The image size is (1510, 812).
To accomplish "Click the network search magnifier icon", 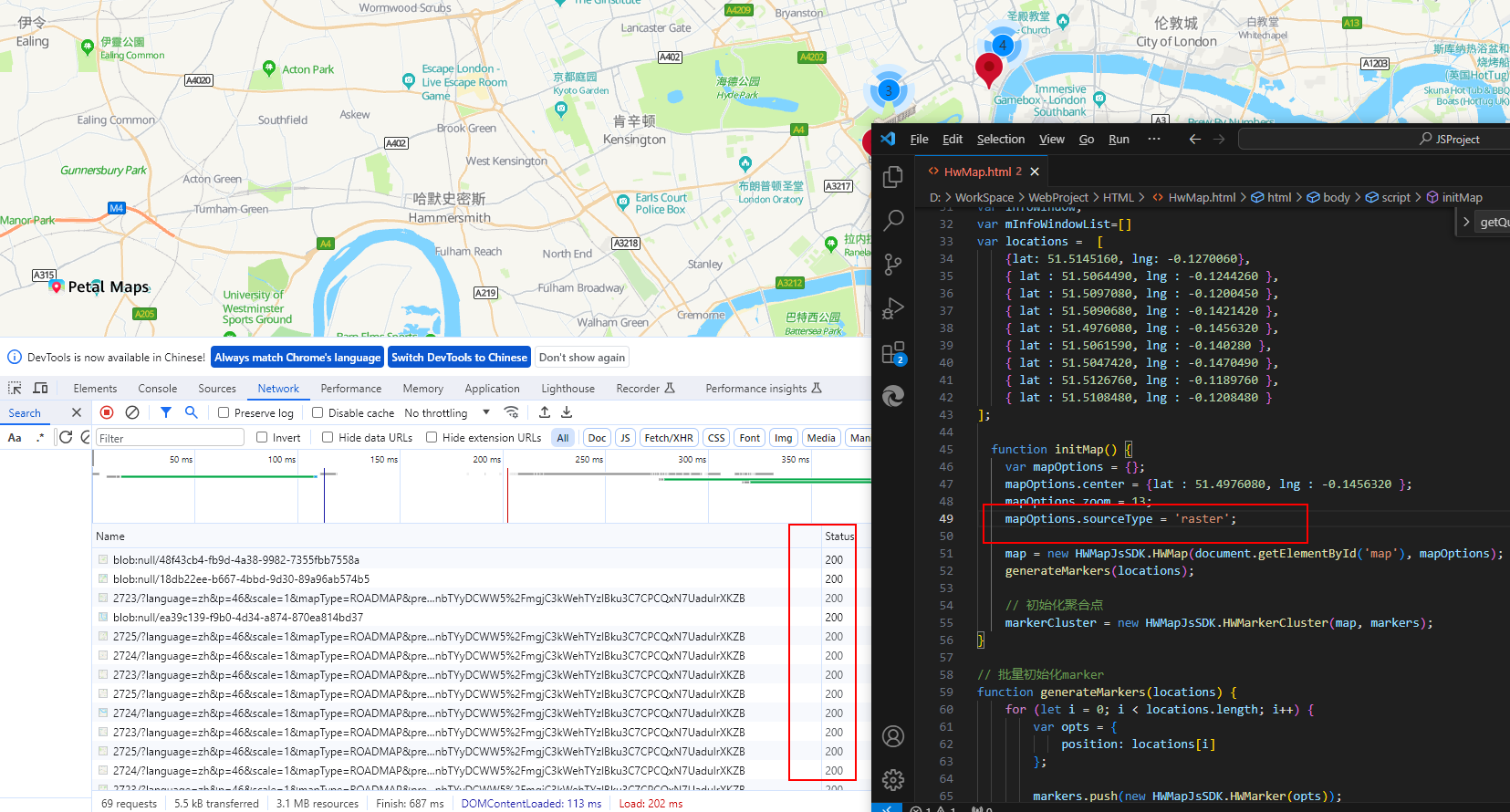I will [x=192, y=412].
